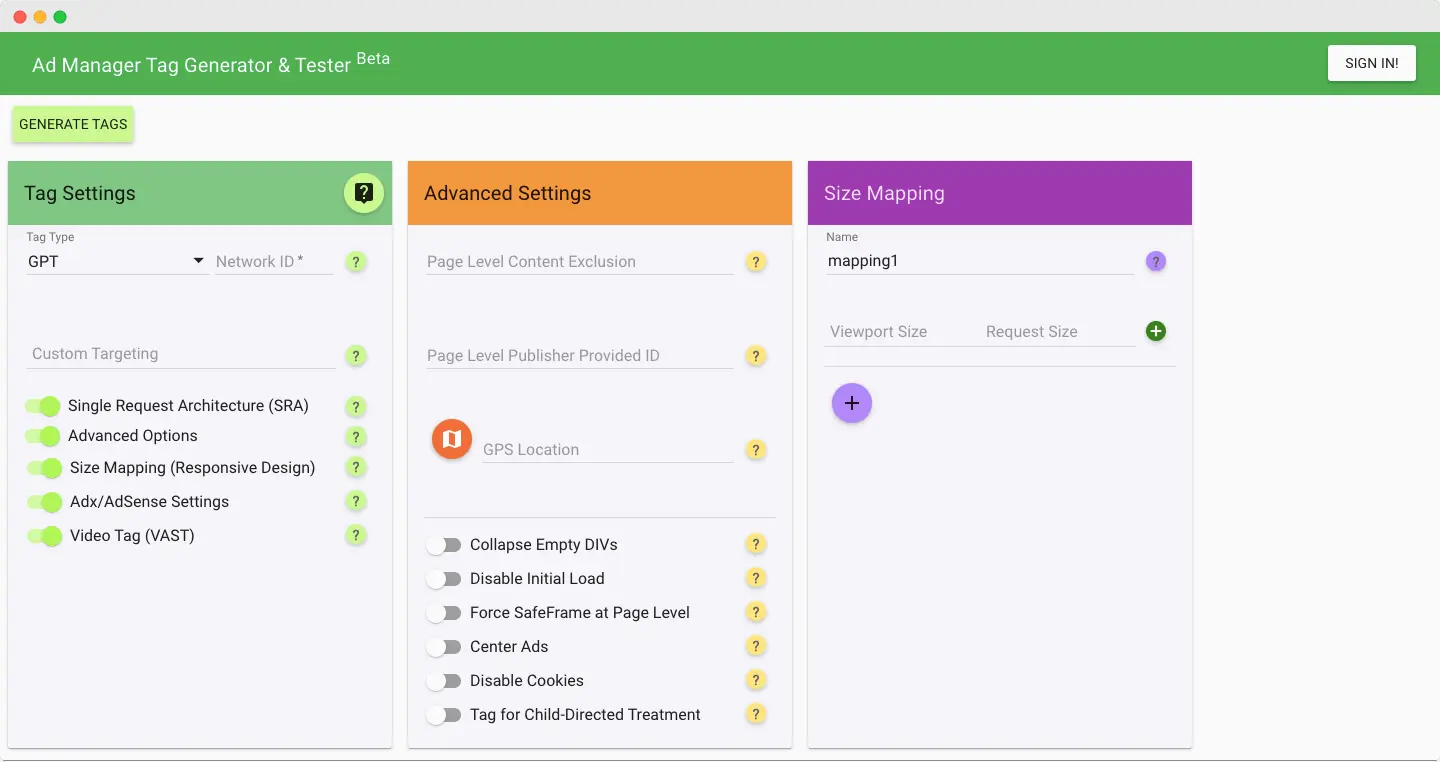Click the GENERATE TAGS button
Viewport: 1440px width, 762px height.
pyautogui.click(x=72, y=124)
